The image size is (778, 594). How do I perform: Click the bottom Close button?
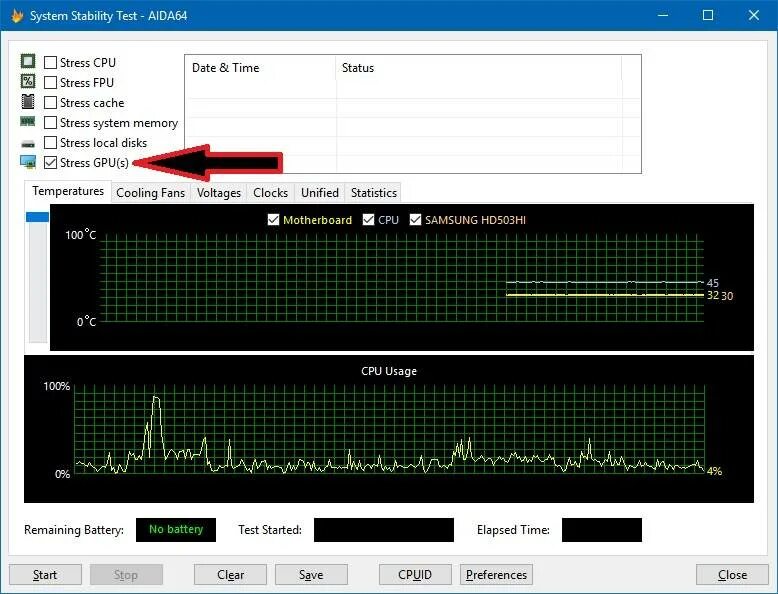pyautogui.click(x=732, y=575)
